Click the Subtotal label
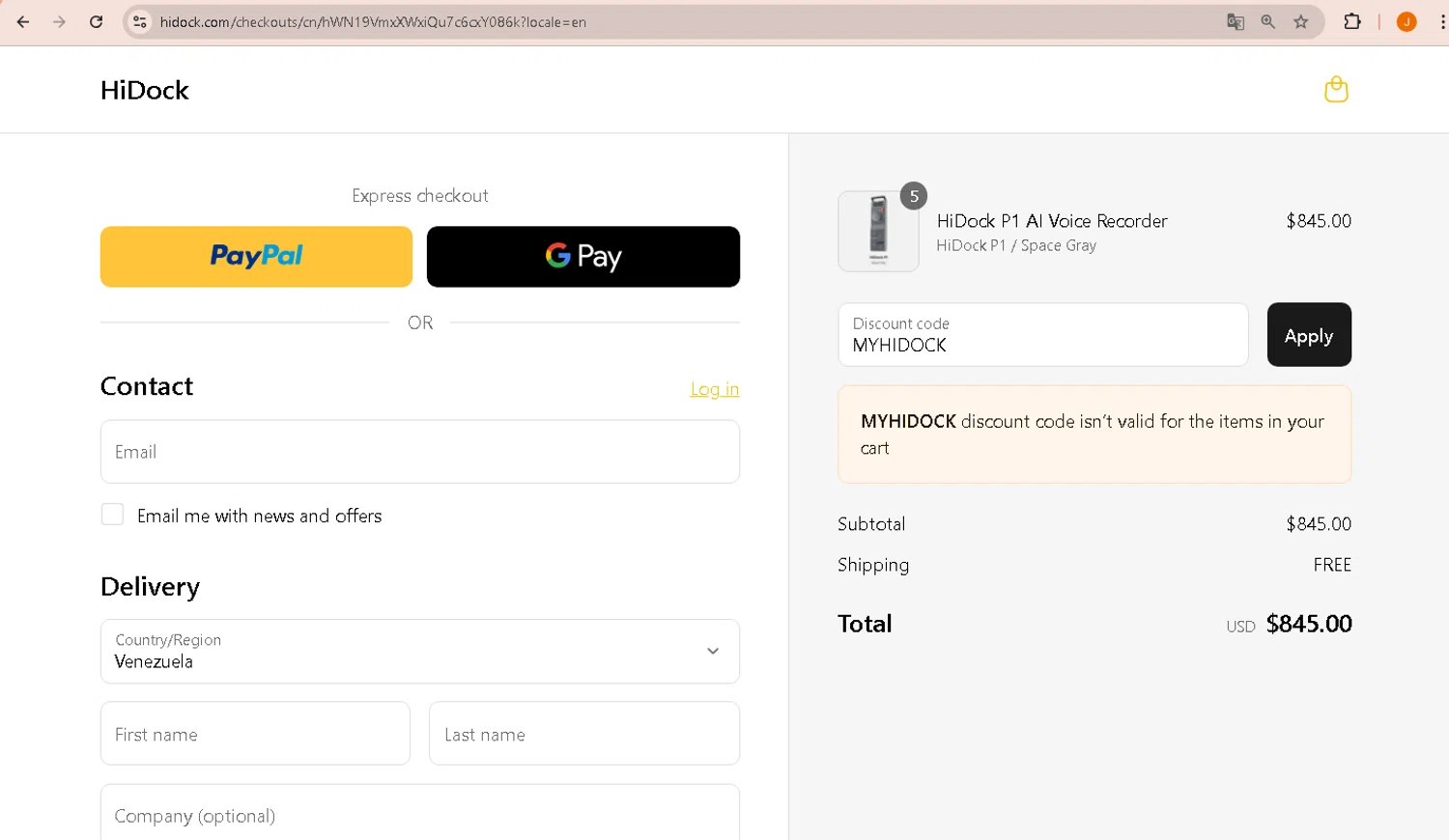 (871, 524)
